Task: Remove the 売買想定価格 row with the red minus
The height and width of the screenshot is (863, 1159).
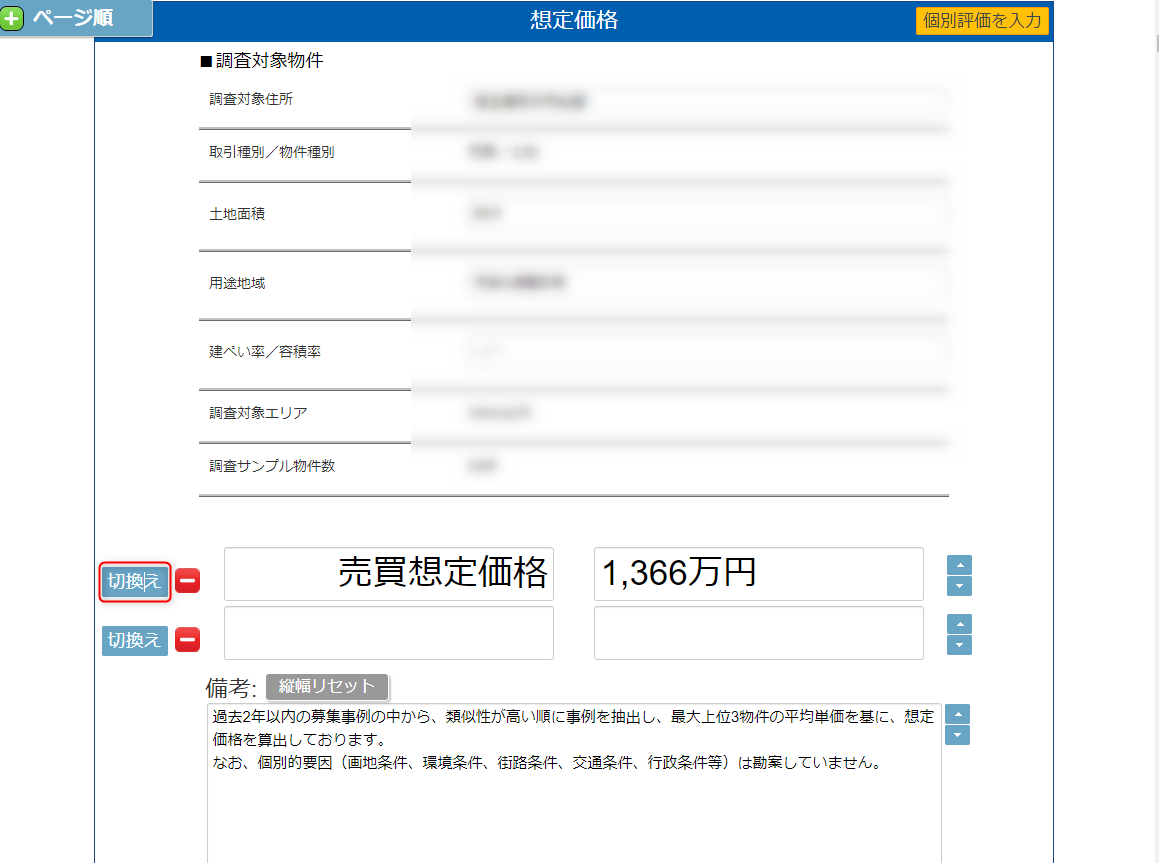Action: pyautogui.click(x=188, y=581)
